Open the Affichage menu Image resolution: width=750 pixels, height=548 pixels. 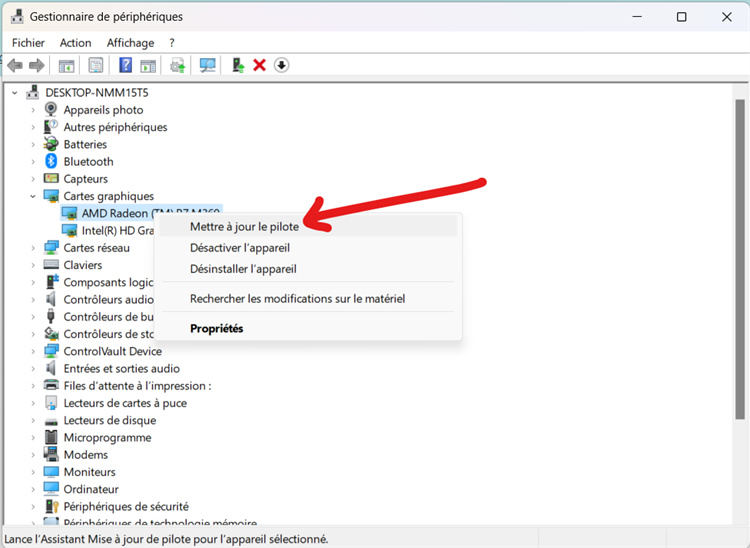(130, 43)
